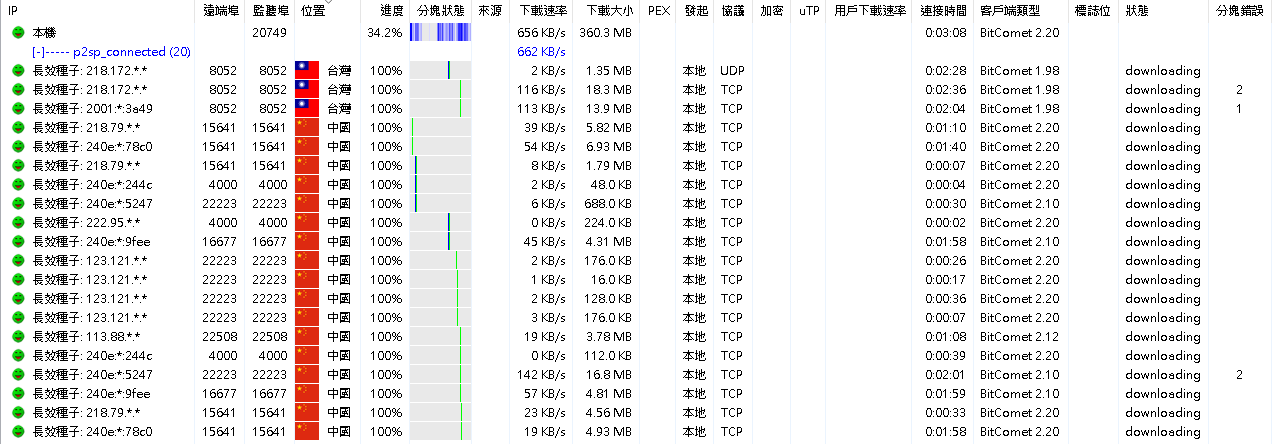Click smiley icon of row downloading 48.0 KB

click(18, 185)
